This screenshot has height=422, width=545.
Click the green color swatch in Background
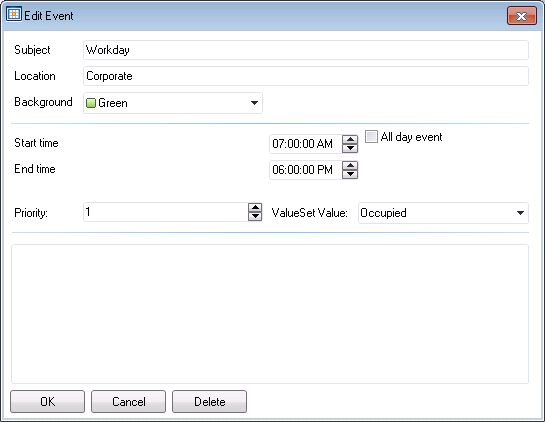91,103
